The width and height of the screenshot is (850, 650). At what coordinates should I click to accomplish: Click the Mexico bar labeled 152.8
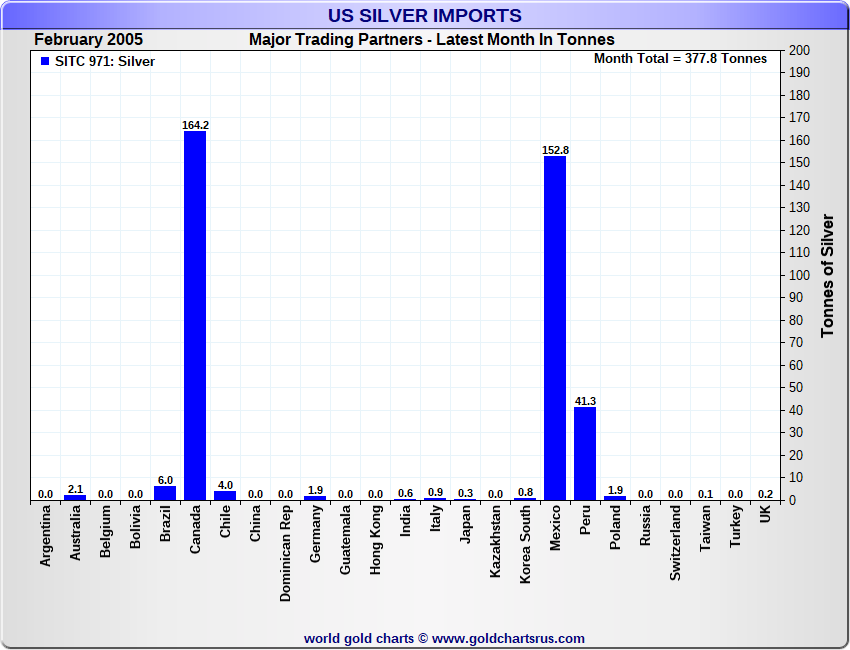coord(555,328)
